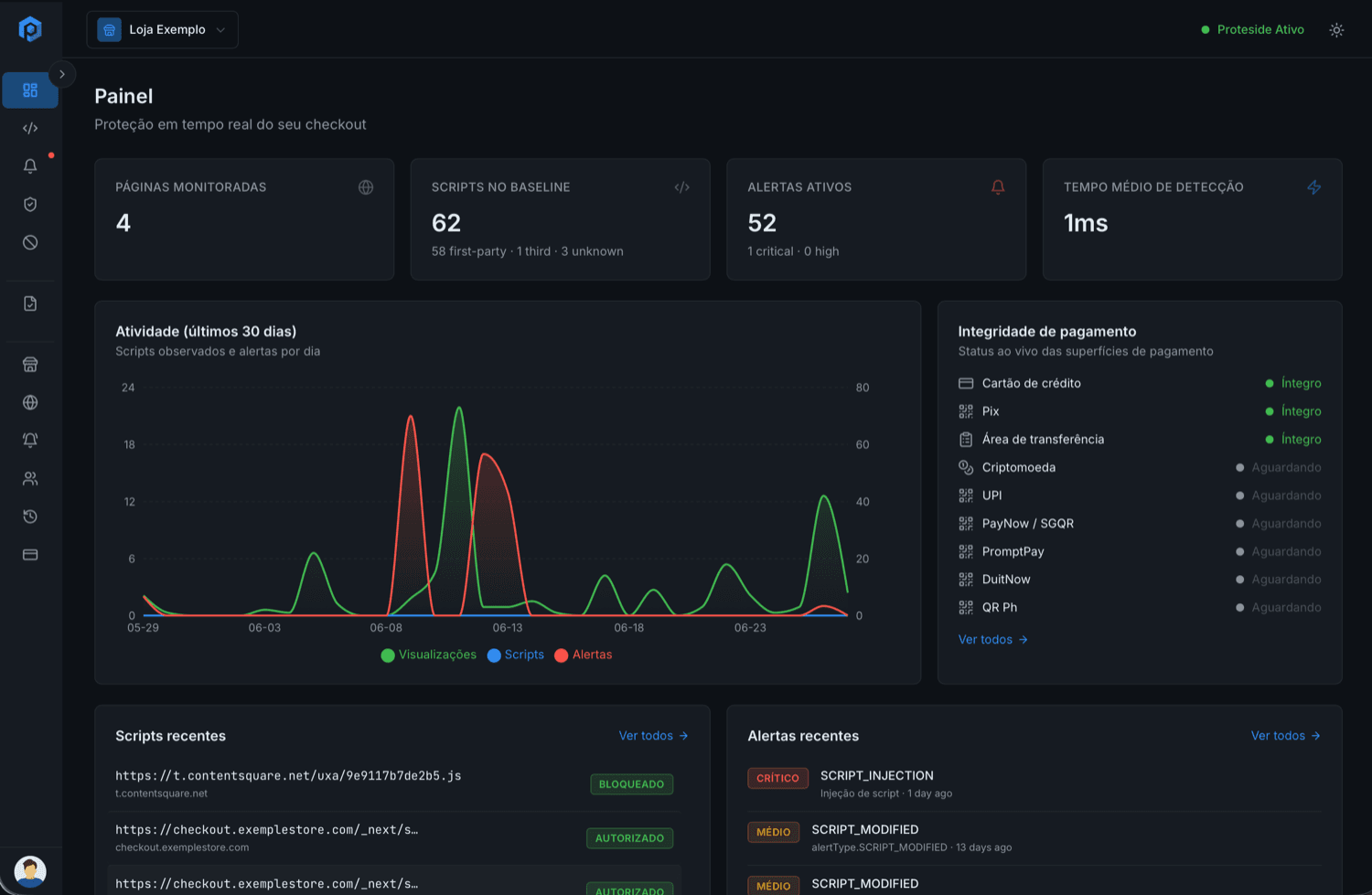
Task: Click the 58 first-party breakdown text
Action: coord(469,251)
